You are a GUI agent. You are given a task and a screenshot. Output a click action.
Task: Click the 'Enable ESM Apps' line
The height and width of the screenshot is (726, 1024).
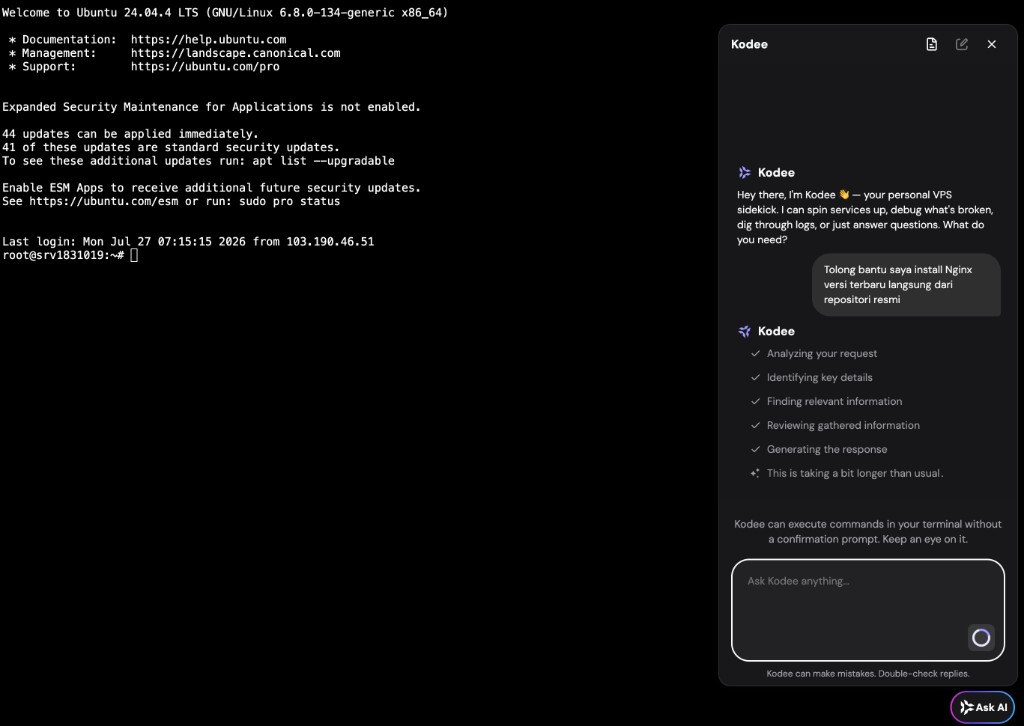pyautogui.click(x=212, y=188)
